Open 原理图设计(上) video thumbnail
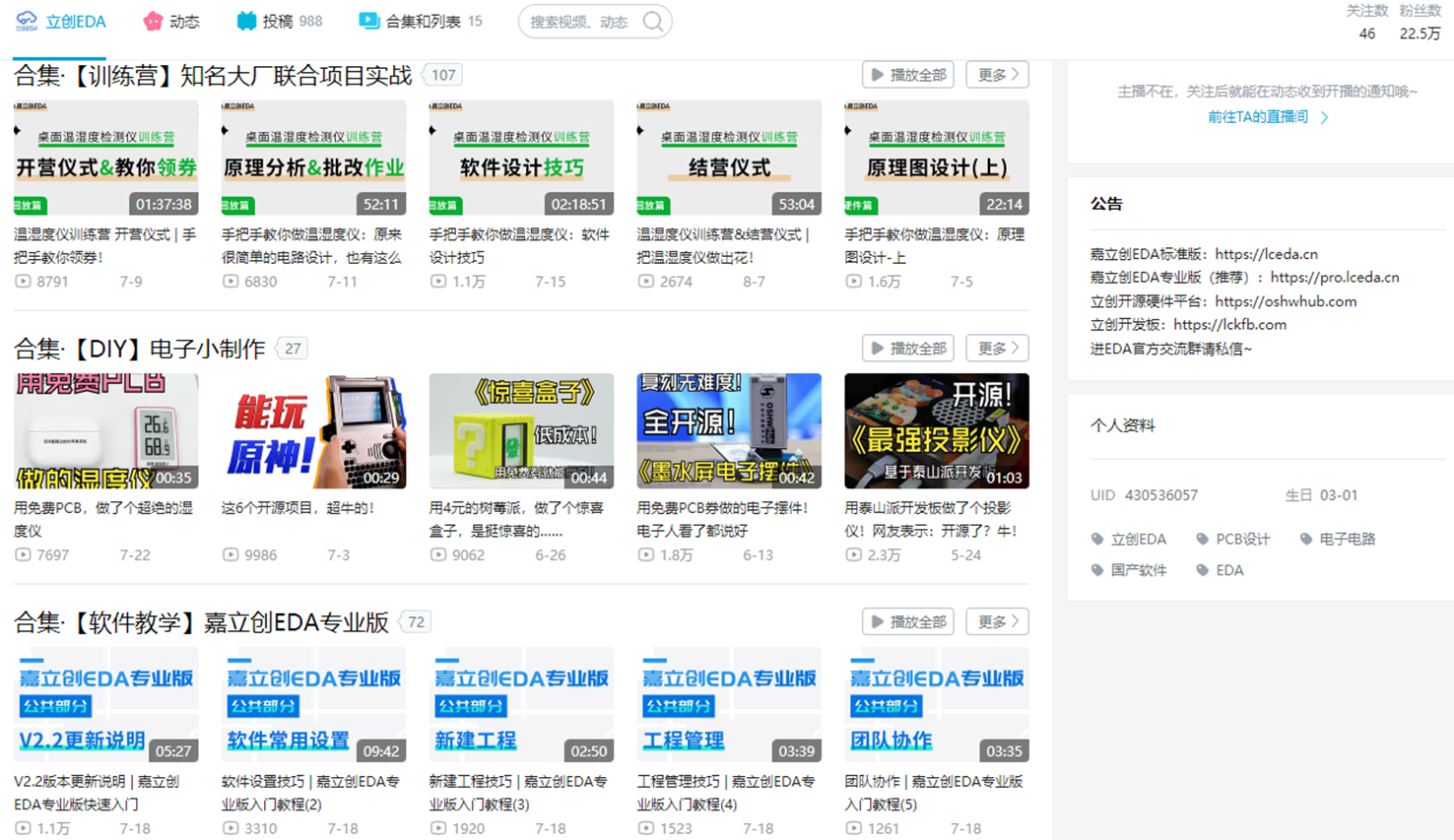The height and width of the screenshot is (840, 1454). 937,158
